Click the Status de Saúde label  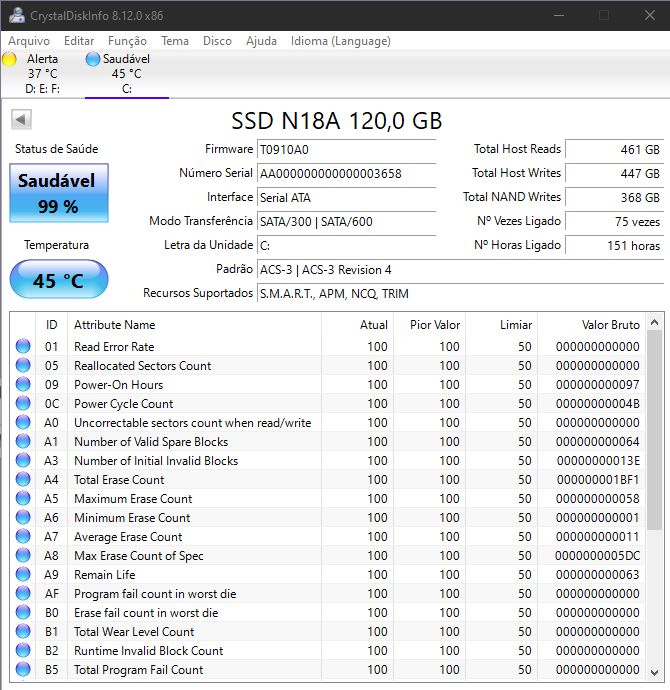pos(56,149)
